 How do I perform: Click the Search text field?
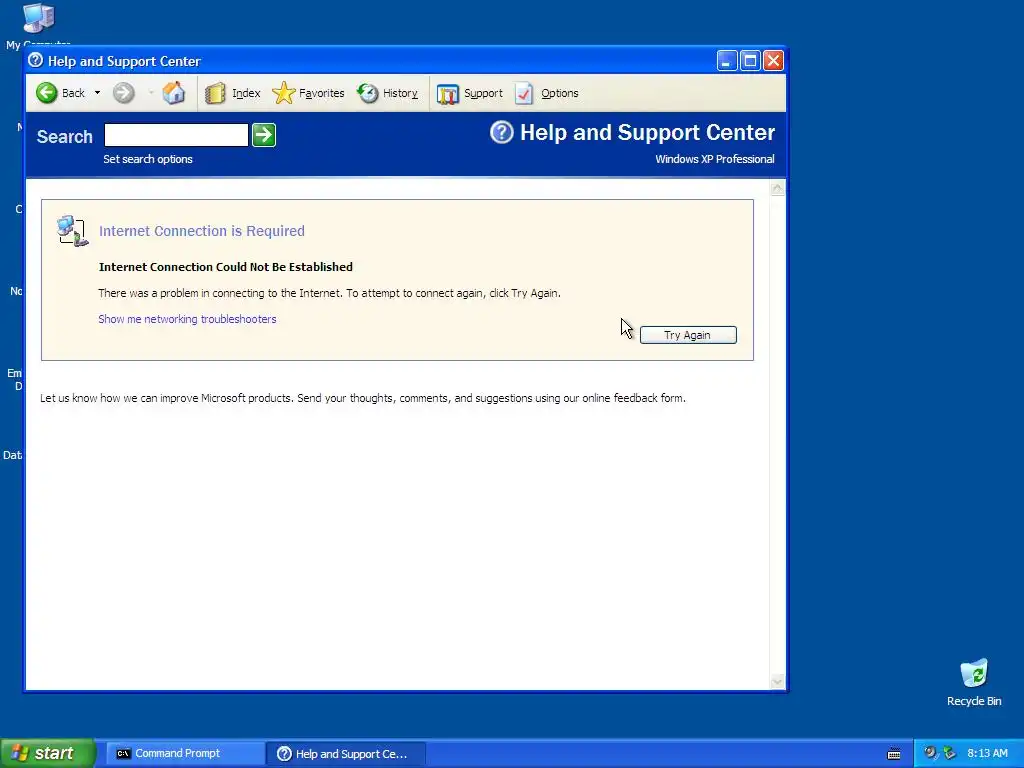(176, 135)
